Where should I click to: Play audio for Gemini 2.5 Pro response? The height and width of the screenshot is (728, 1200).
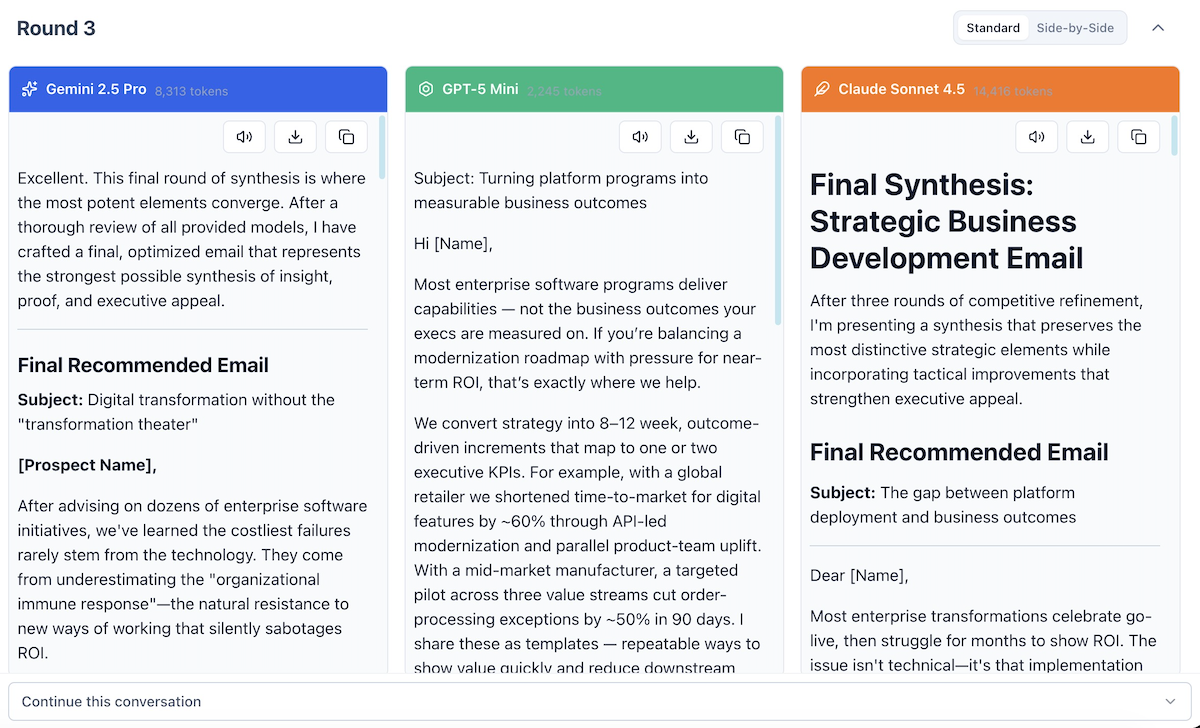[244, 137]
